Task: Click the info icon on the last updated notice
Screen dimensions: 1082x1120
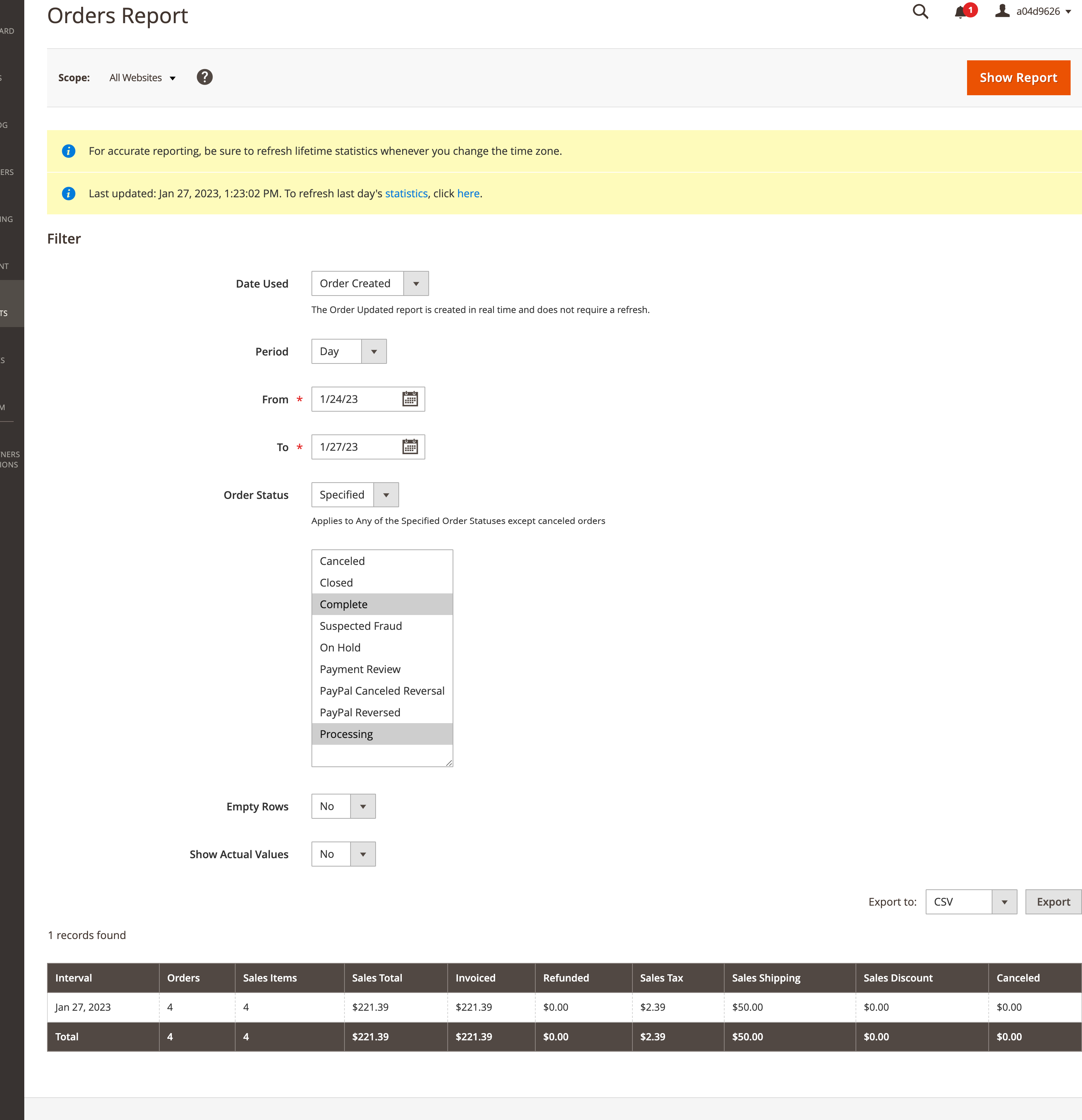Action: pyautogui.click(x=69, y=193)
